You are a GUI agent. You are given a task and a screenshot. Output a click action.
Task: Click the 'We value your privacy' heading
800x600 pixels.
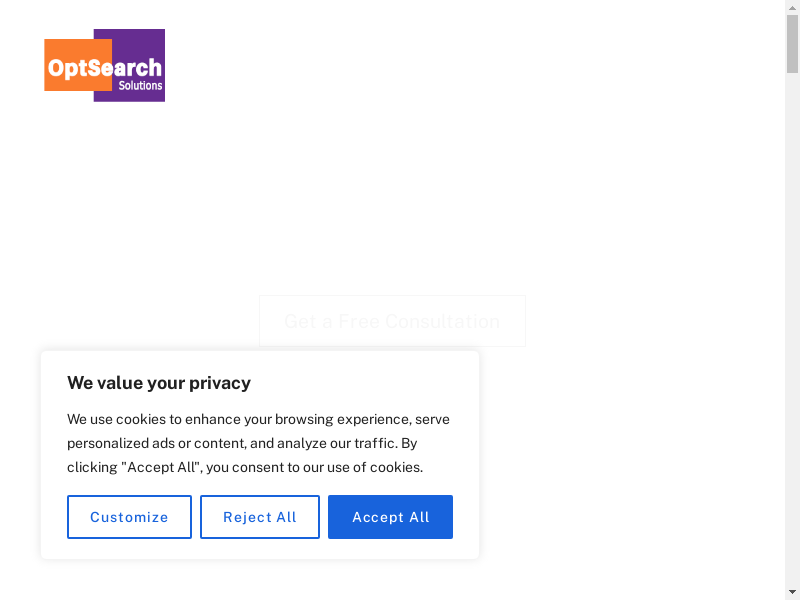(x=159, y=383)
